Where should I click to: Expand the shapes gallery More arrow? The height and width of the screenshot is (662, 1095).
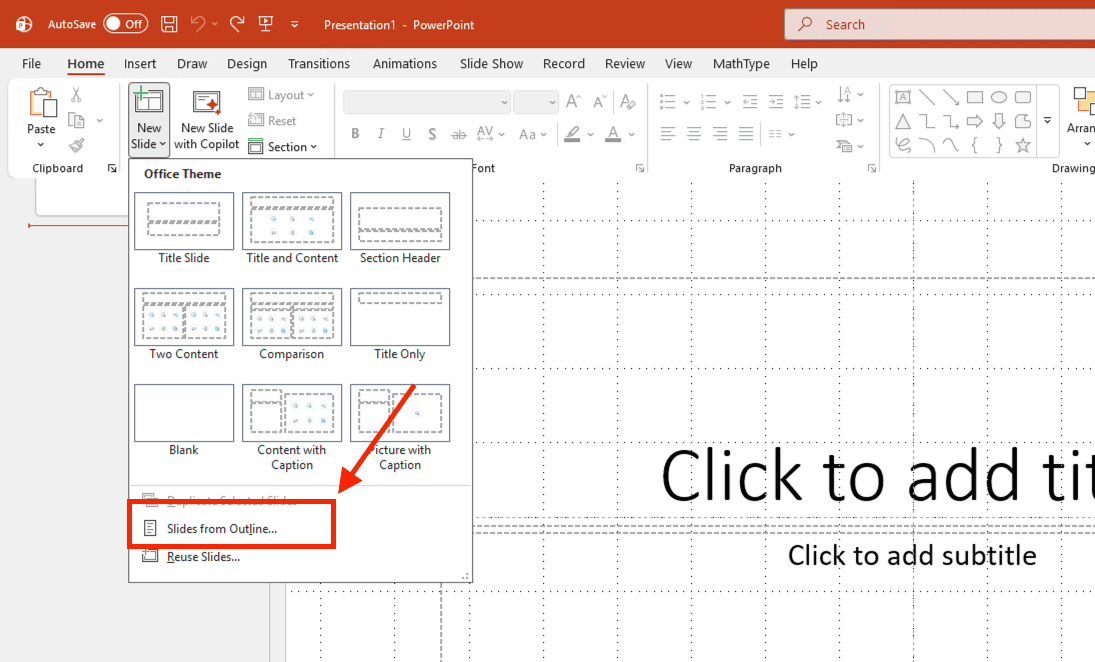click(1048, 120)
